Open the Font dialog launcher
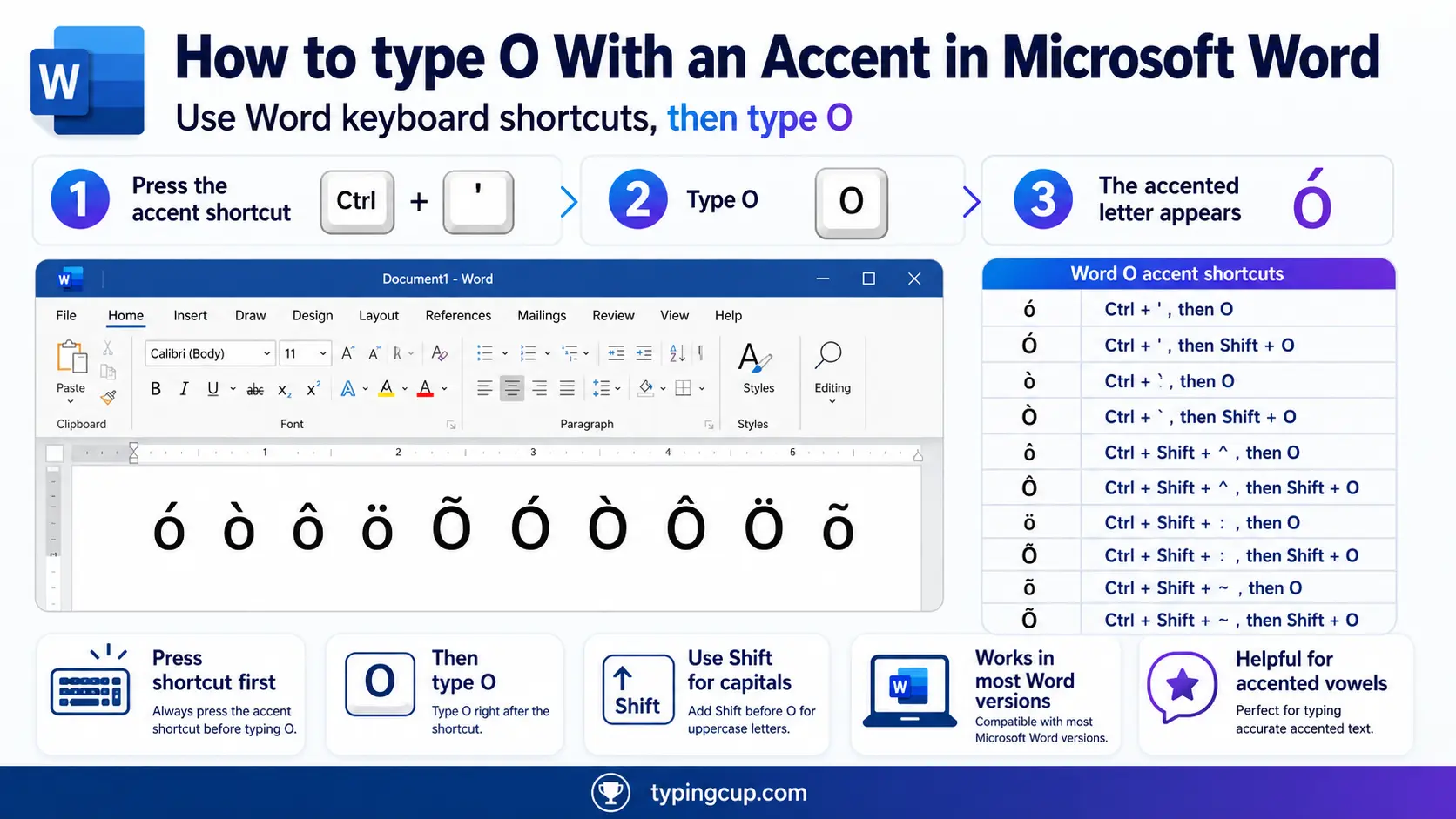This screenshot has width=1456, height=819. (x=451, y=425)
